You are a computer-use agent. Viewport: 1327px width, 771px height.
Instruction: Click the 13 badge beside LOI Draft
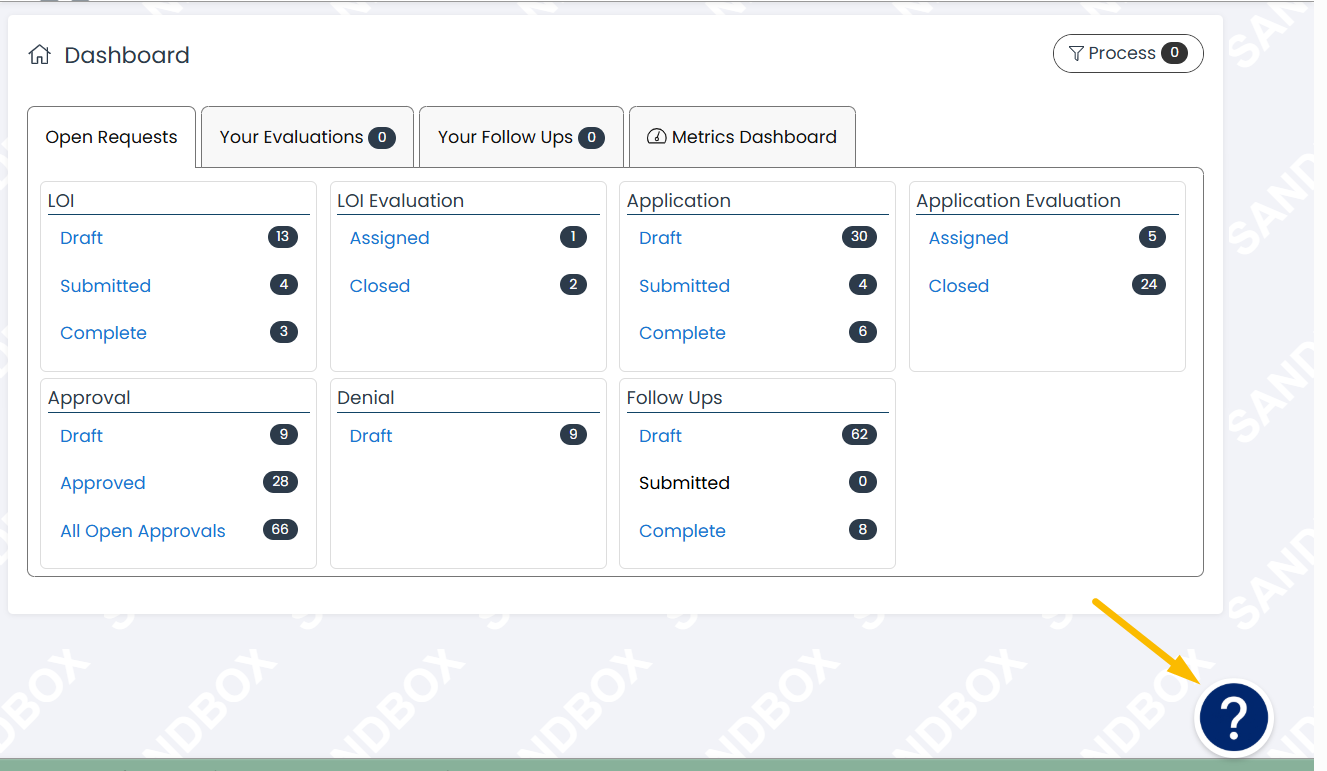(x=283, y=237)
